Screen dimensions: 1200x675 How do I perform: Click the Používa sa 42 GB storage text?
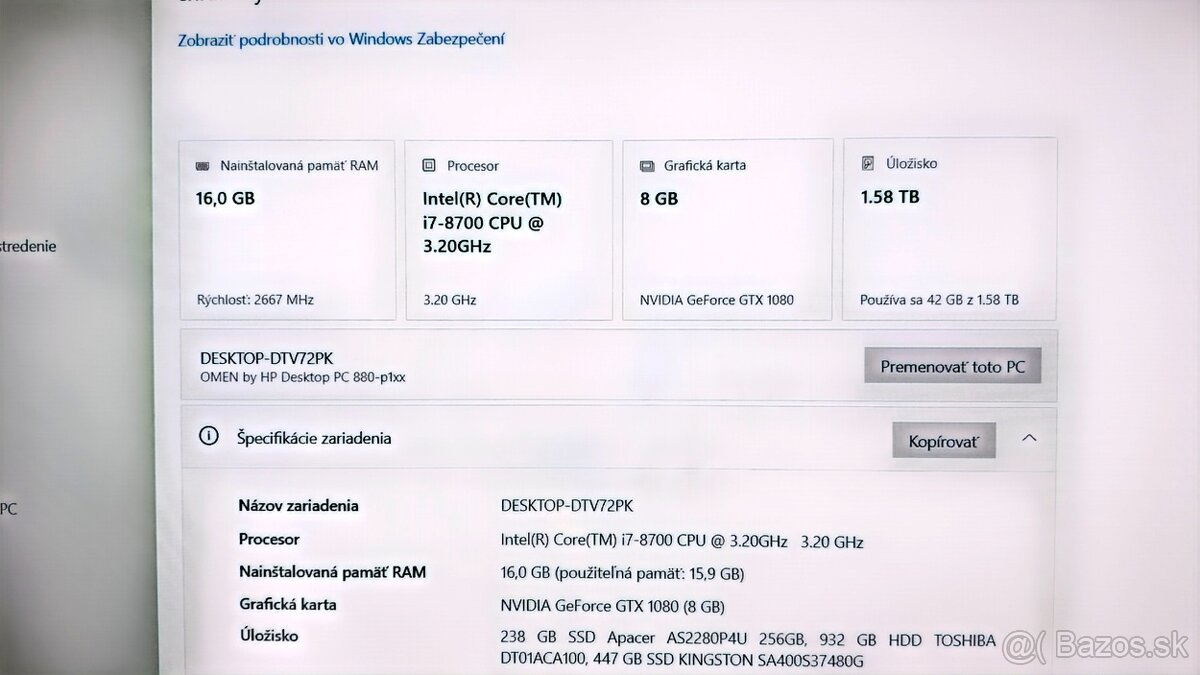coord(939,298)
